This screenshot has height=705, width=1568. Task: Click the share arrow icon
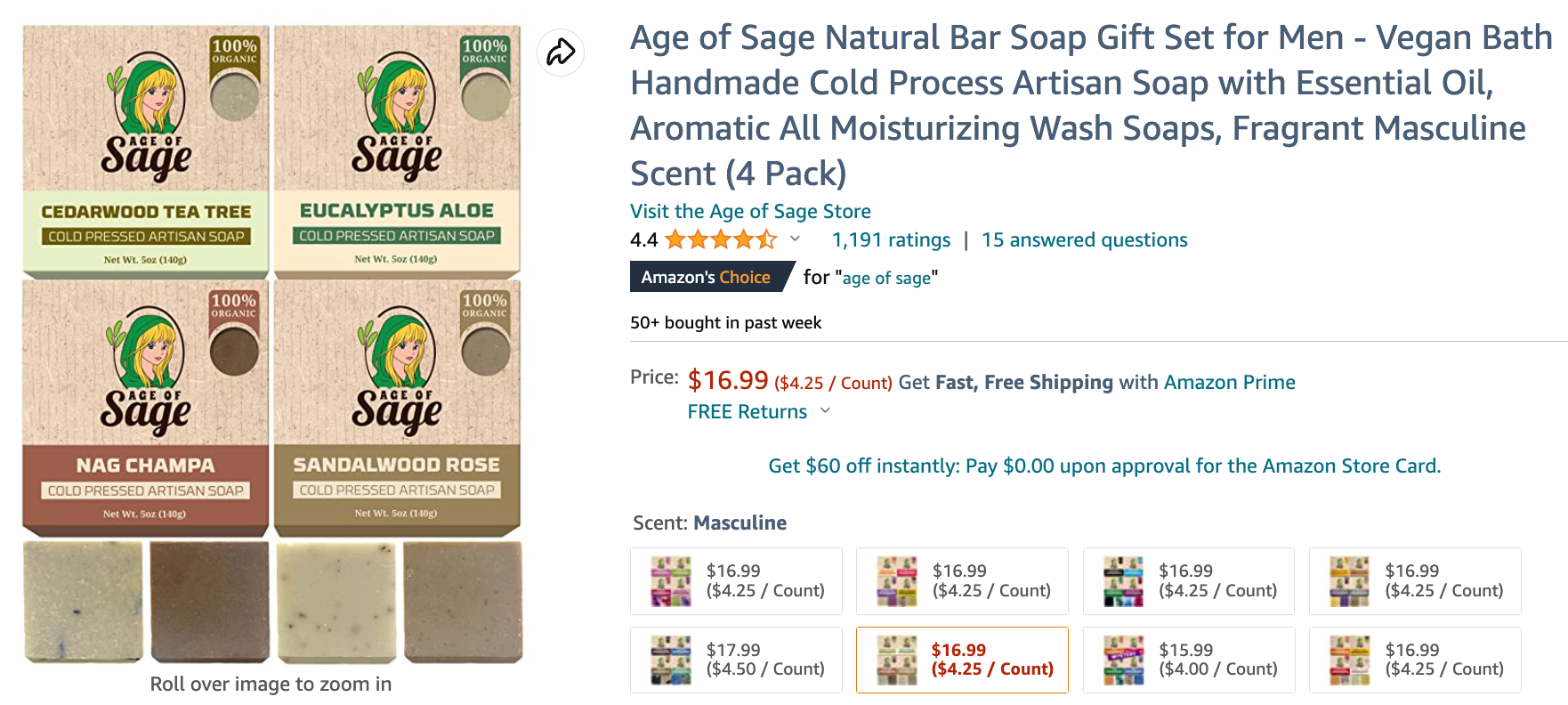pyautogui.click(x=561, y=52)
